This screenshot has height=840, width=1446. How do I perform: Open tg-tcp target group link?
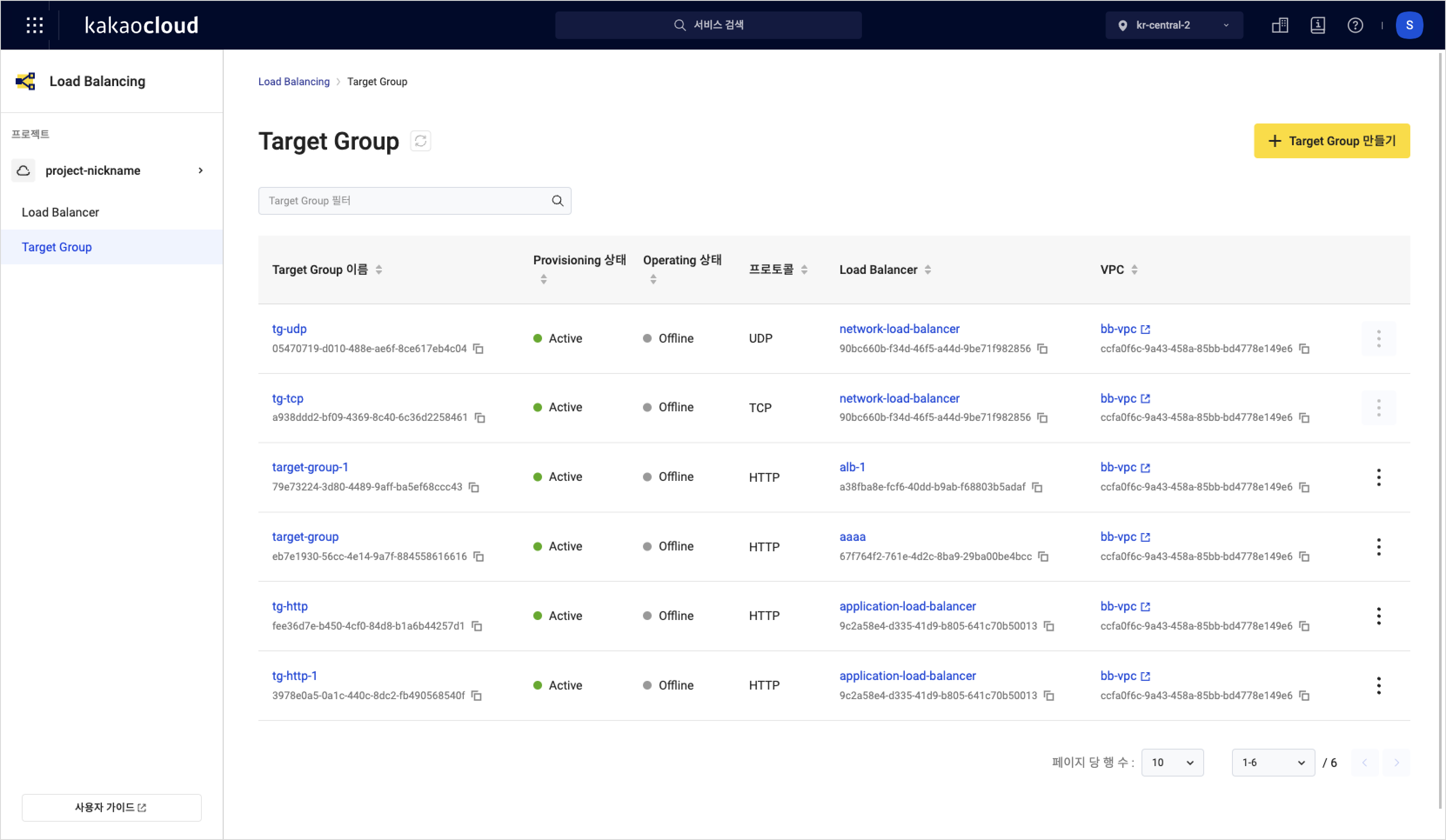[288, 398]
